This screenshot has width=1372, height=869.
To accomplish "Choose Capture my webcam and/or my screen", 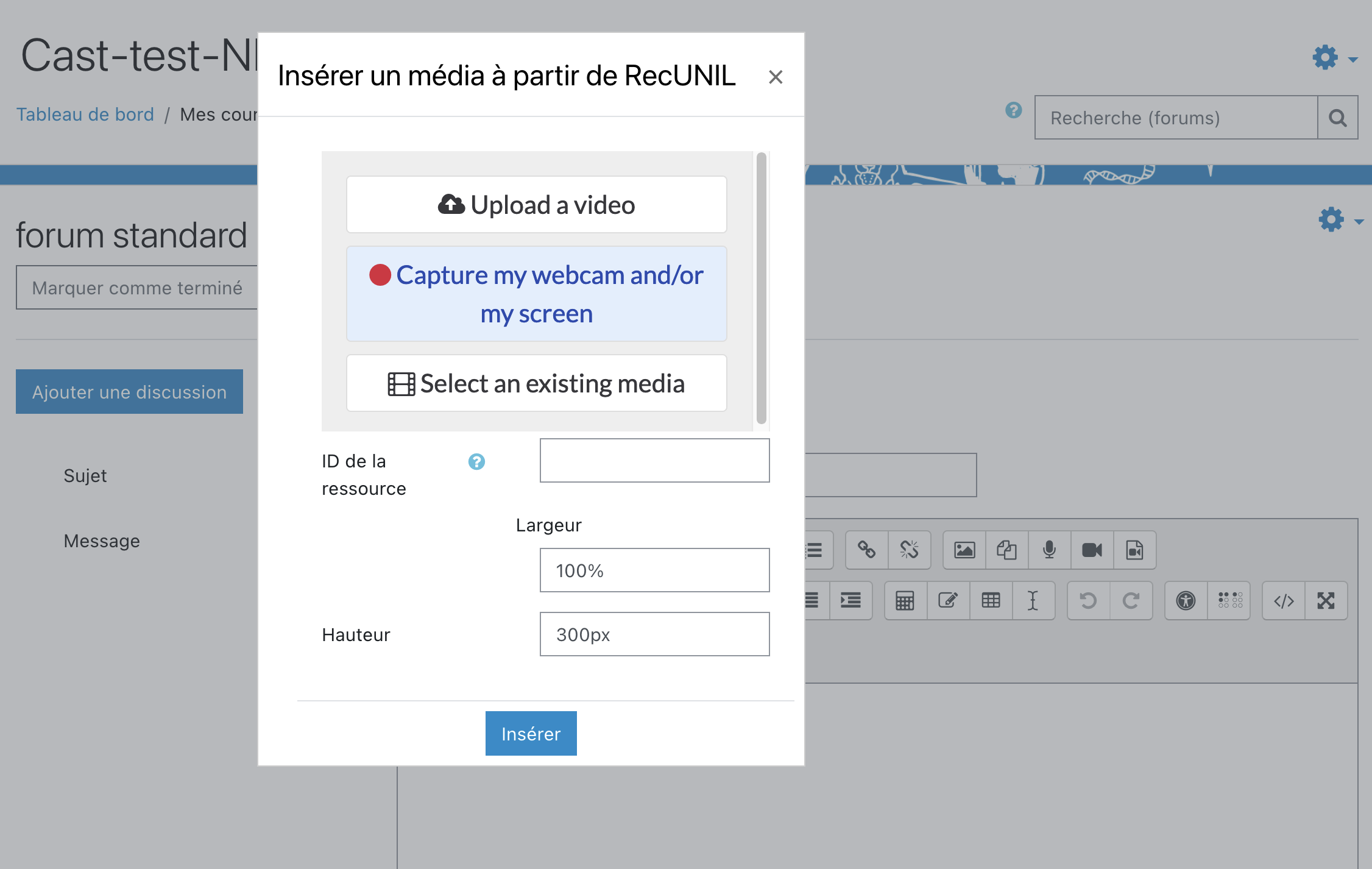I will click(x=536, y=294).
